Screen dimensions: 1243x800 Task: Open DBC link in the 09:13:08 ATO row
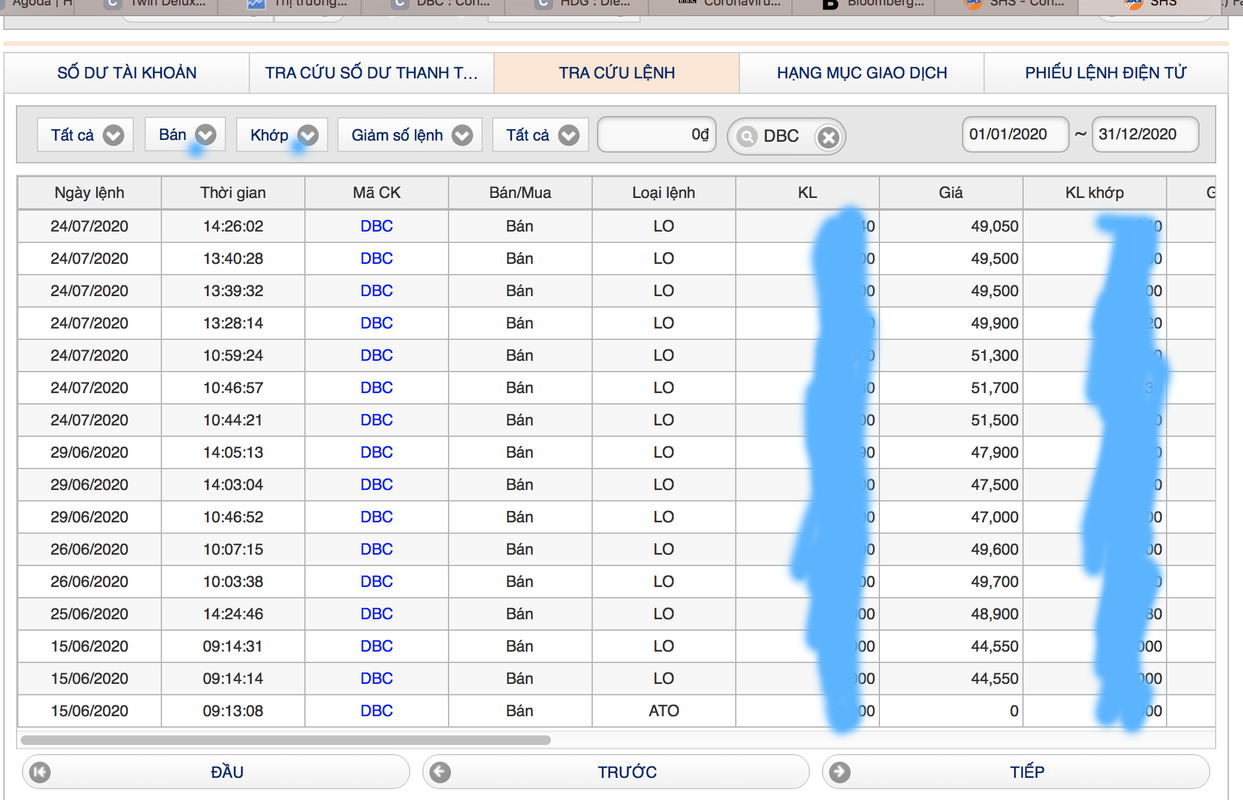pyautogui.click(x=377, y=711)
